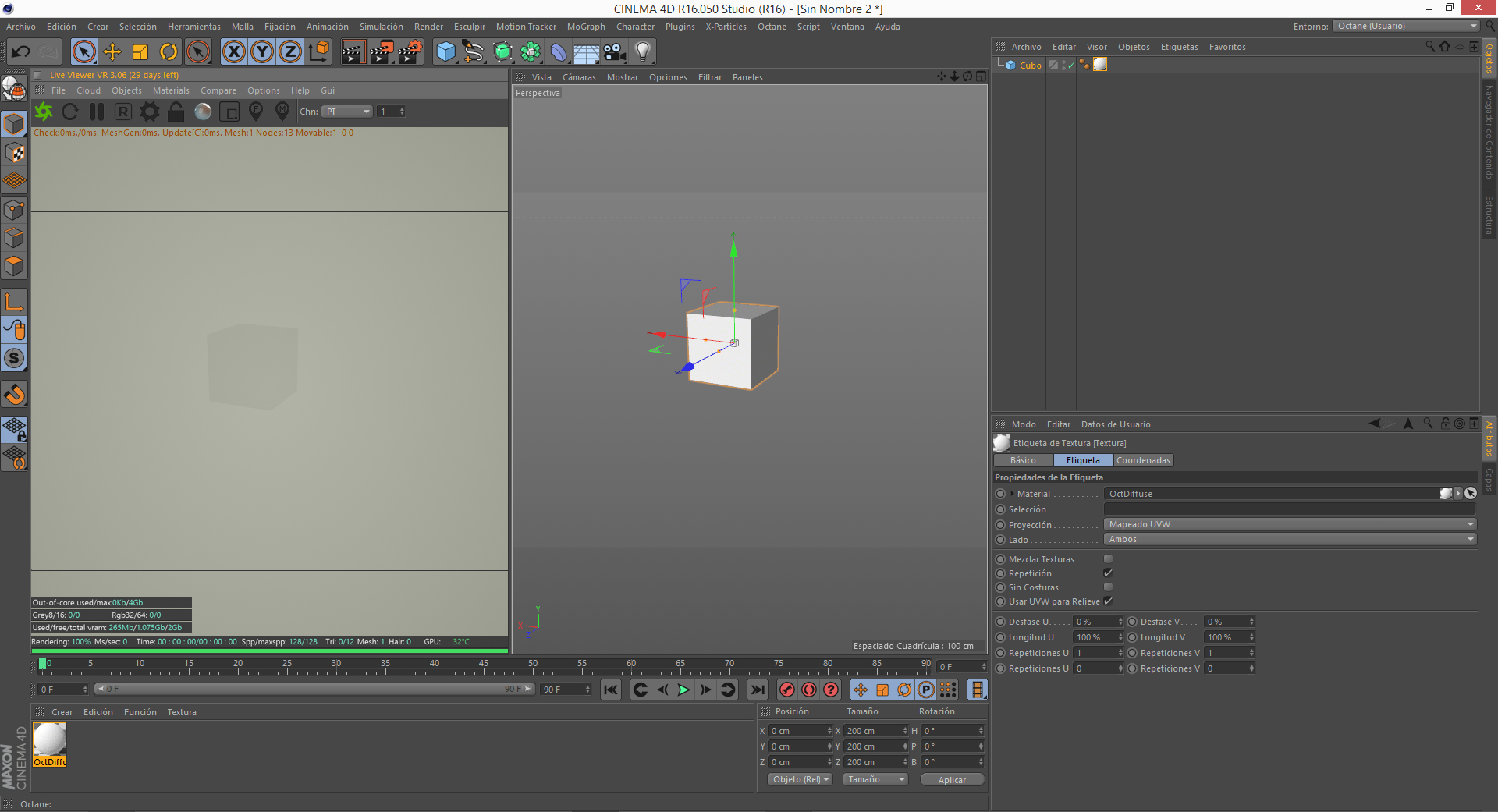
Task: Switch to the Coordenadas tab
Action: point(1143,460)
